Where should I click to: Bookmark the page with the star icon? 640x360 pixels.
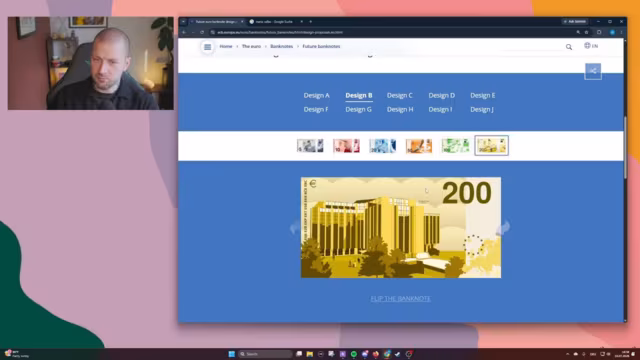point(587,32)
